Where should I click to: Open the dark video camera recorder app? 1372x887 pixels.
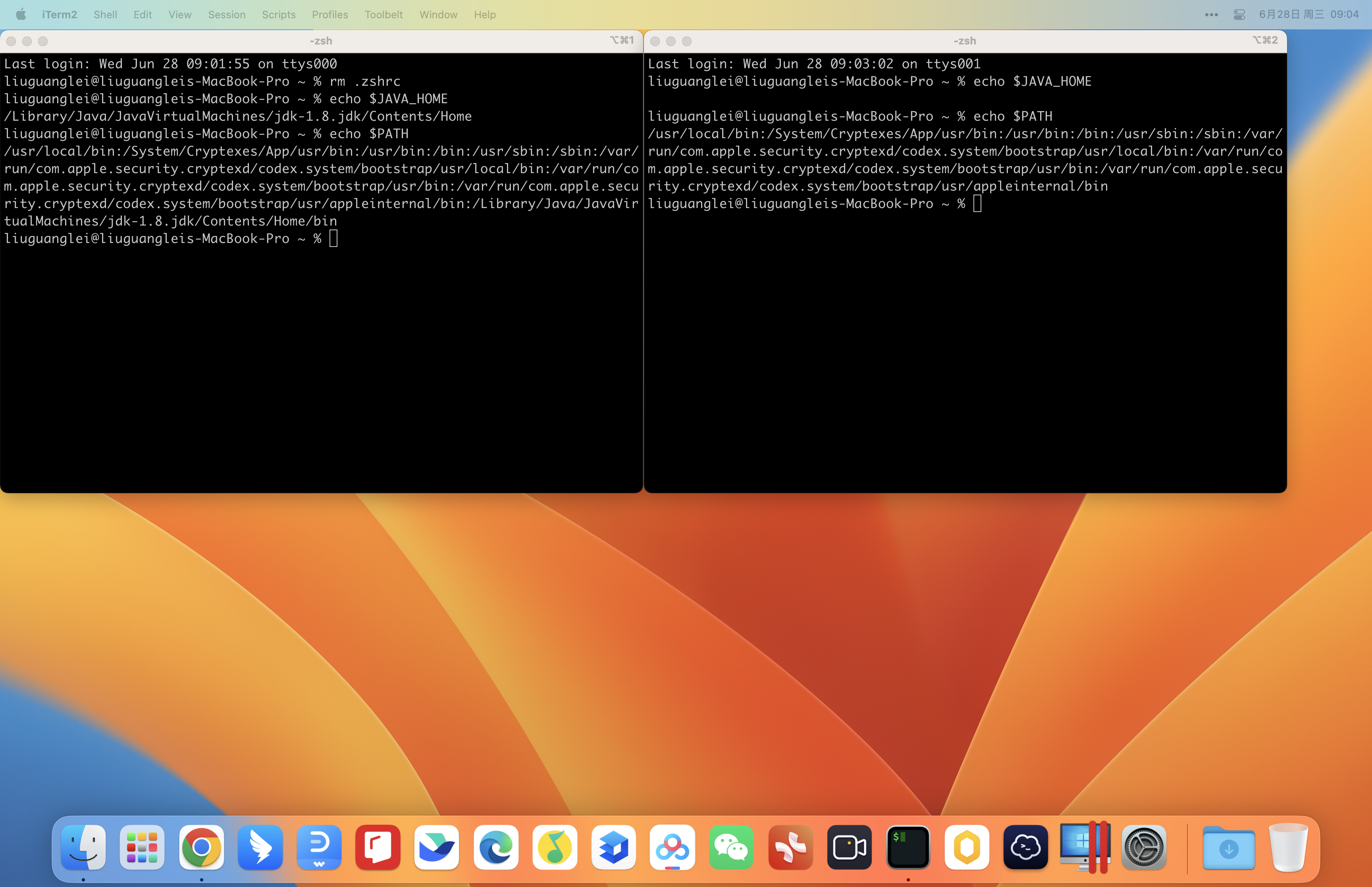pyautogui.click(x=849, y=847)
